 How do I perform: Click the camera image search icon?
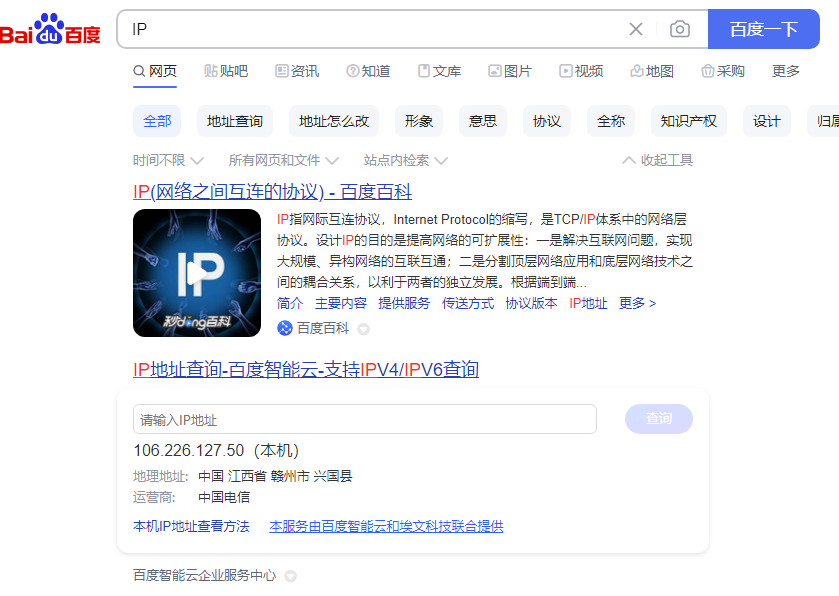coord(680,29)
